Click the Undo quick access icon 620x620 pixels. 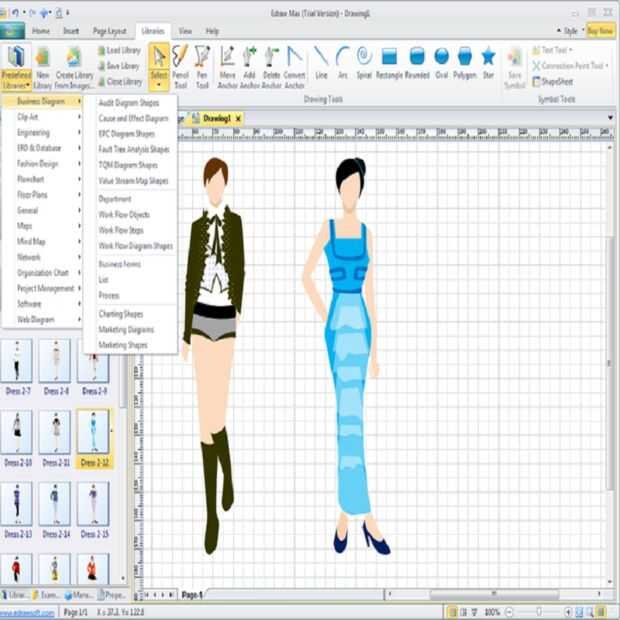coord(16,13)
